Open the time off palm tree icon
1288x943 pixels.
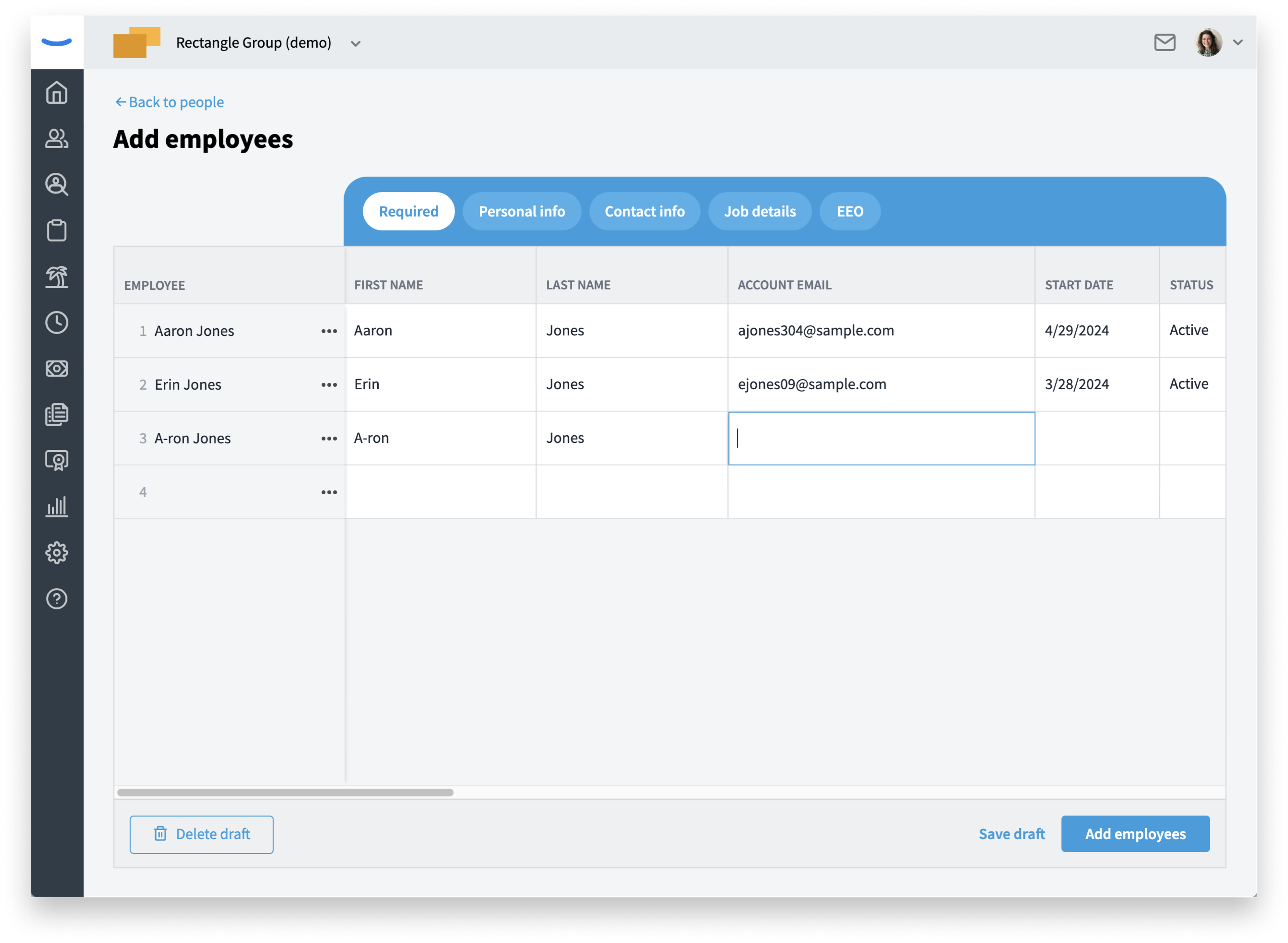[57, 276]
